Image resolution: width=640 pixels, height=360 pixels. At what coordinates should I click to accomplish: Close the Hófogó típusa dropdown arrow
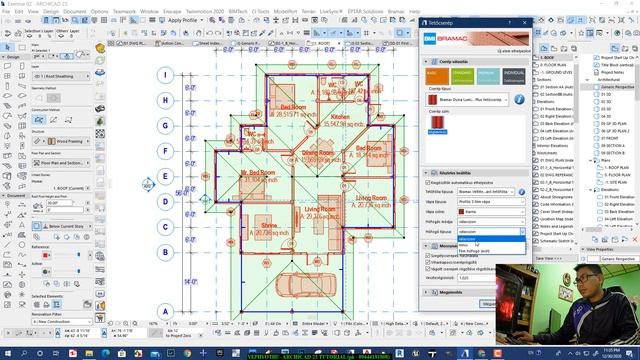(522, 231)
